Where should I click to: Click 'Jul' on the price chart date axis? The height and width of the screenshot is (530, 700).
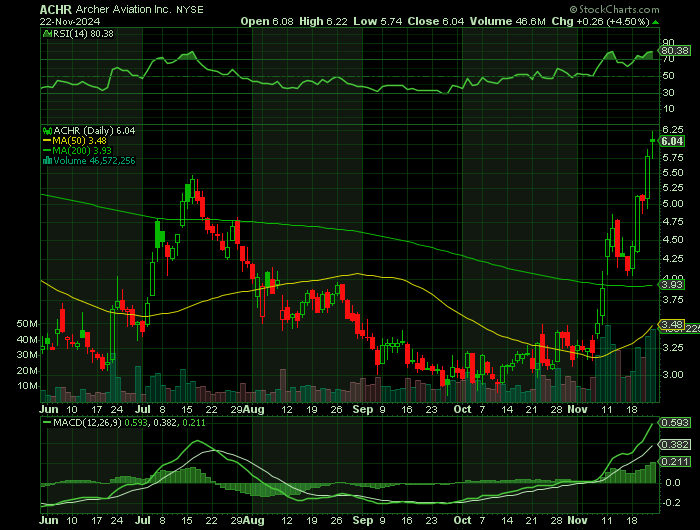point(143,409)
